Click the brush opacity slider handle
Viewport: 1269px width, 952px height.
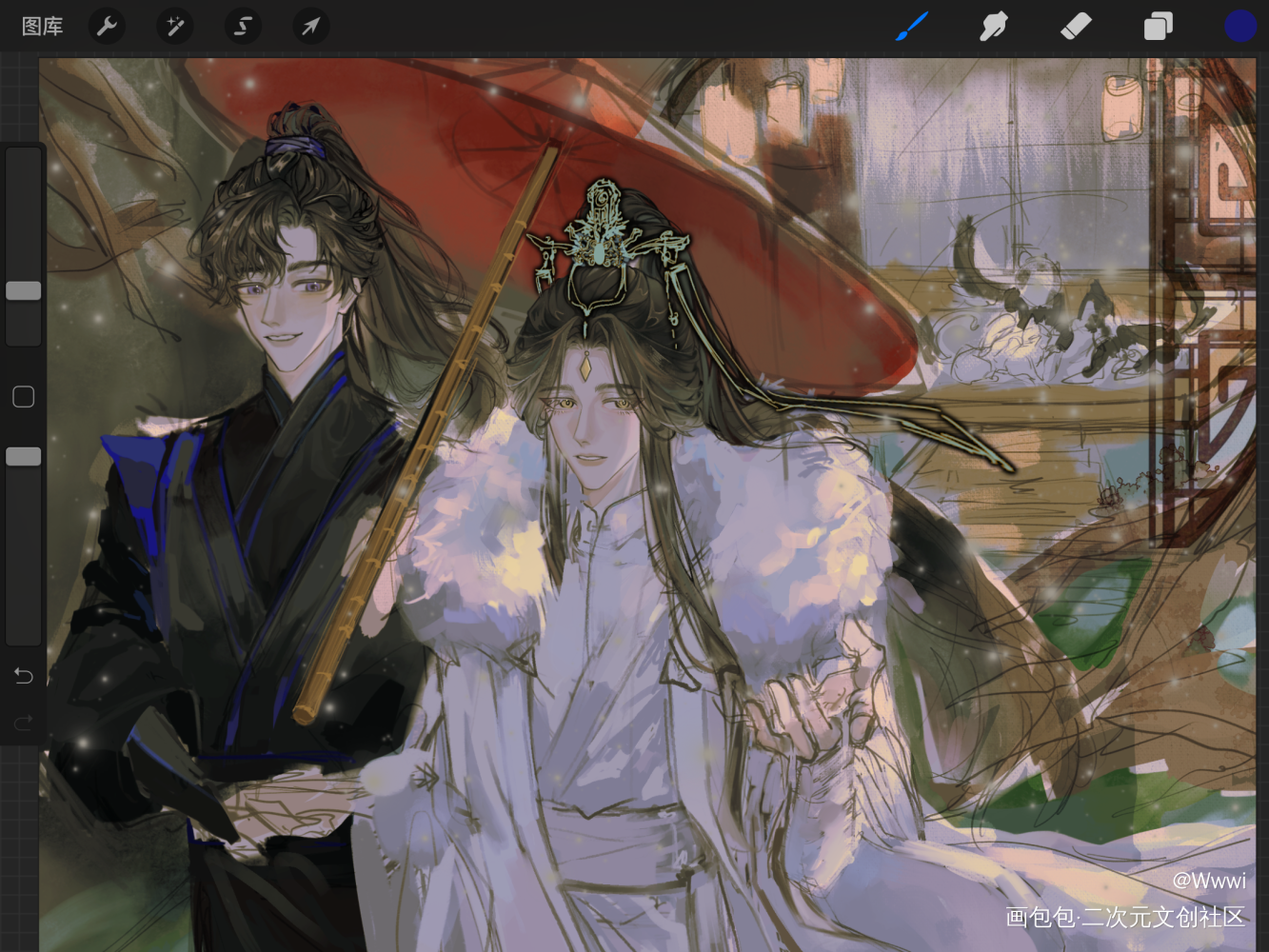coord(24,457)
